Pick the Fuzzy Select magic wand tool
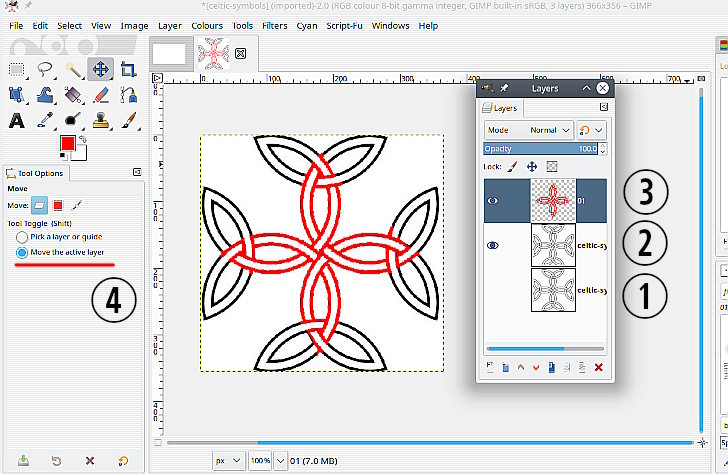 73,69
